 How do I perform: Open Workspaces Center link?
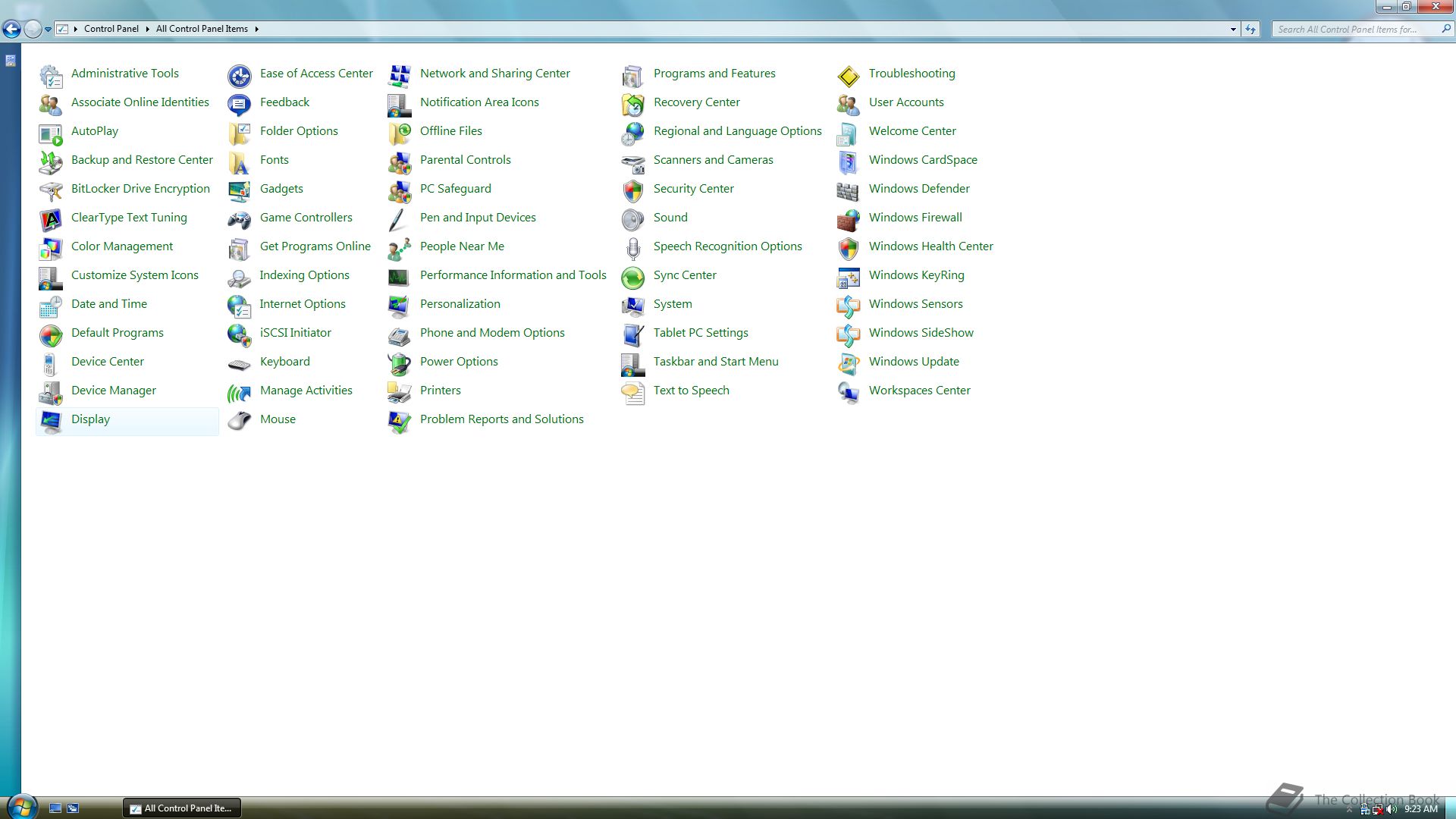(920, 391)
